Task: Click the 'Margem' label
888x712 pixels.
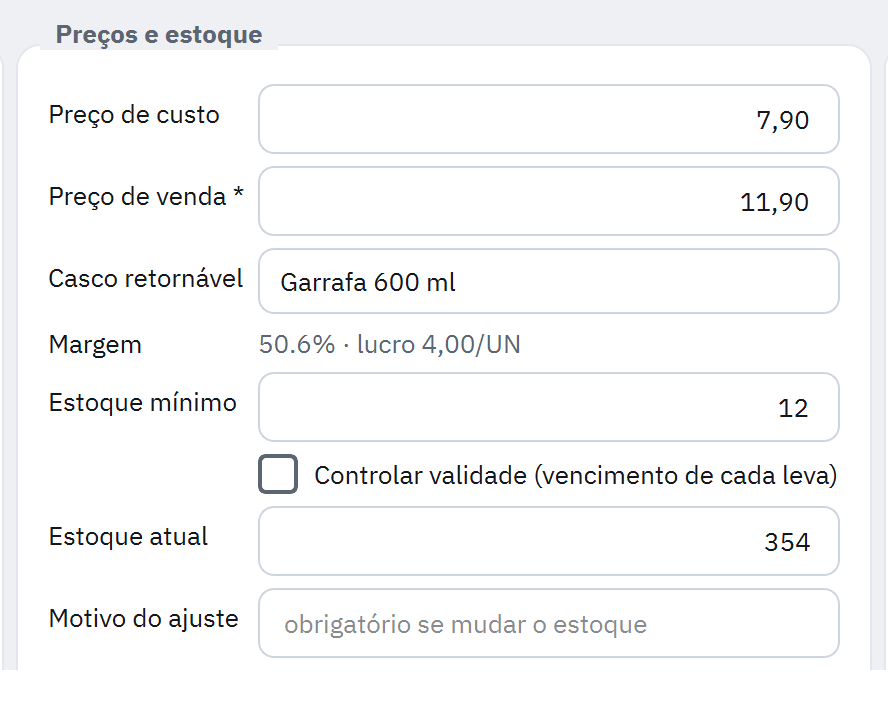Action: [95, 345]
